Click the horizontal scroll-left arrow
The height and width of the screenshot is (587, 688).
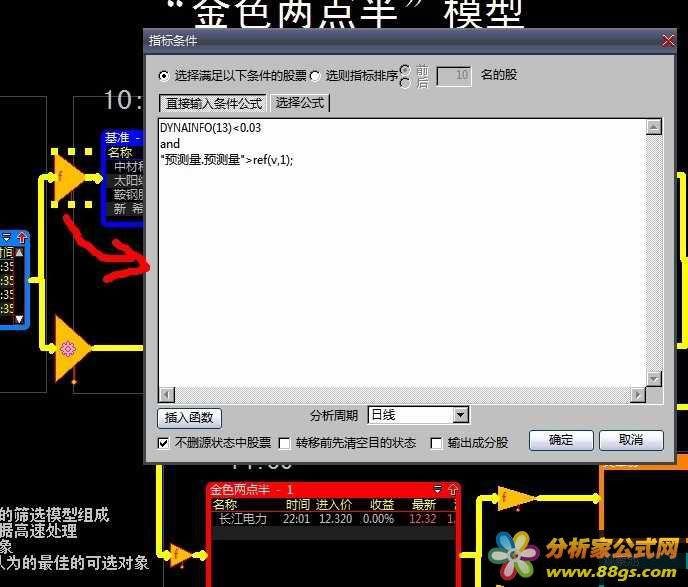pyautogui.click(x=167, y=395)
